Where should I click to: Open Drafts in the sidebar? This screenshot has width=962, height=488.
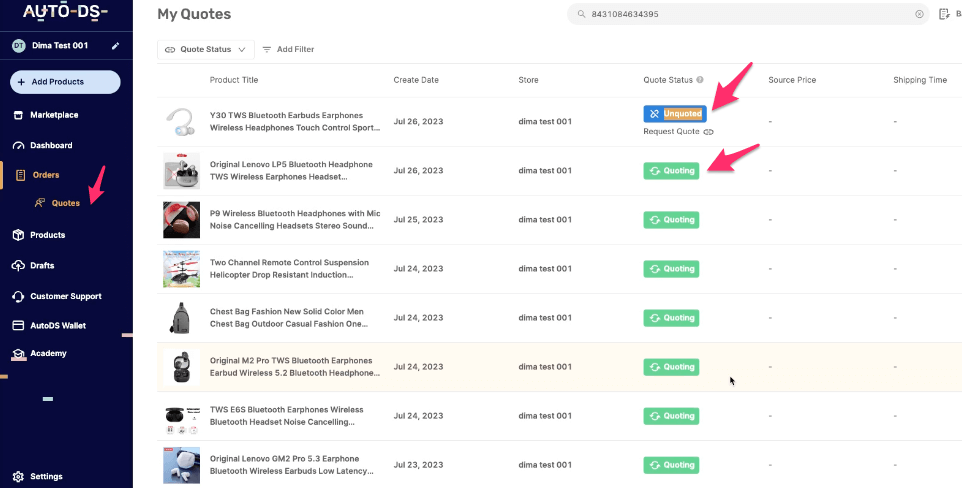(42, 265)
